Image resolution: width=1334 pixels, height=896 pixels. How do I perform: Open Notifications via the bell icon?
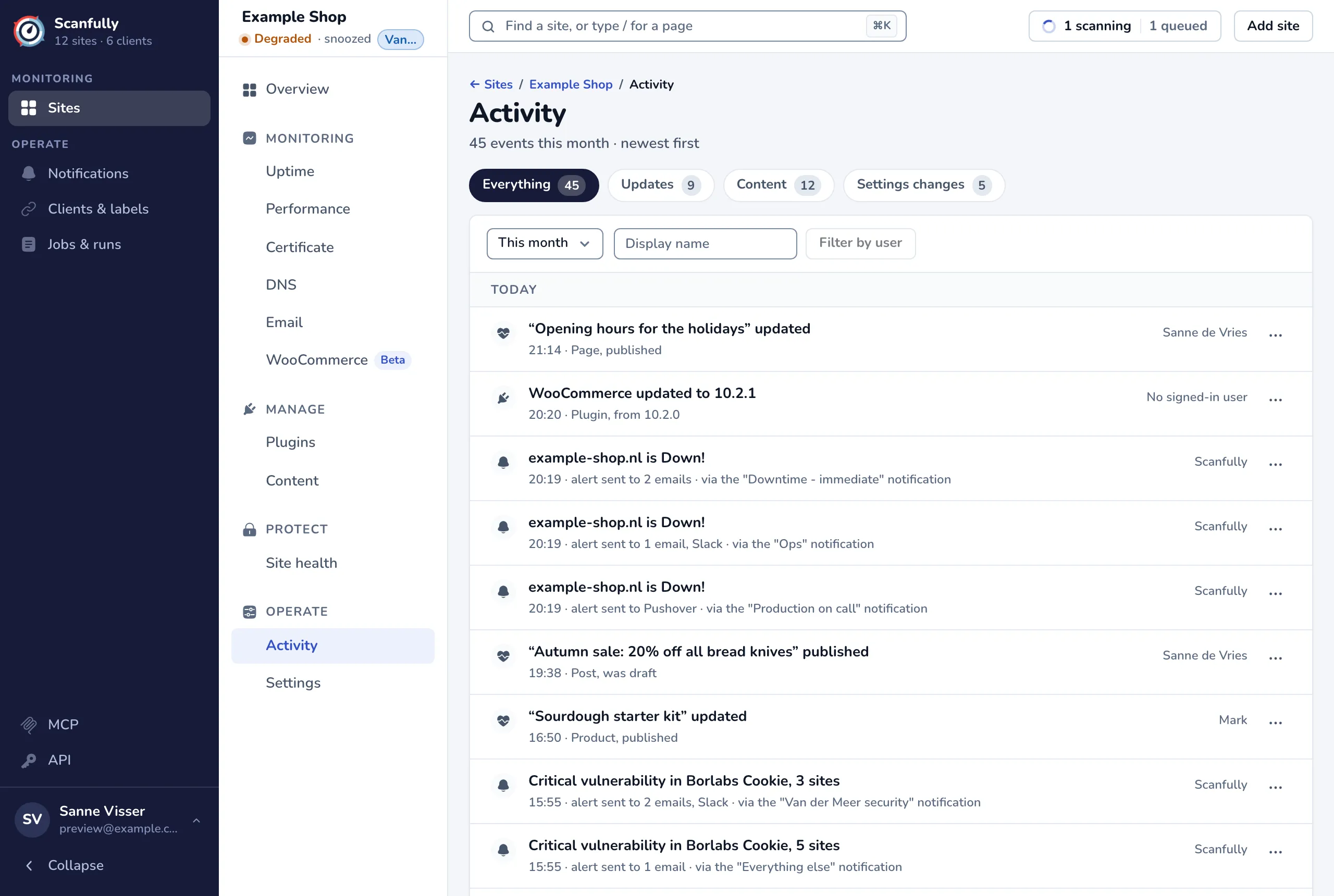tap(29, 173)
